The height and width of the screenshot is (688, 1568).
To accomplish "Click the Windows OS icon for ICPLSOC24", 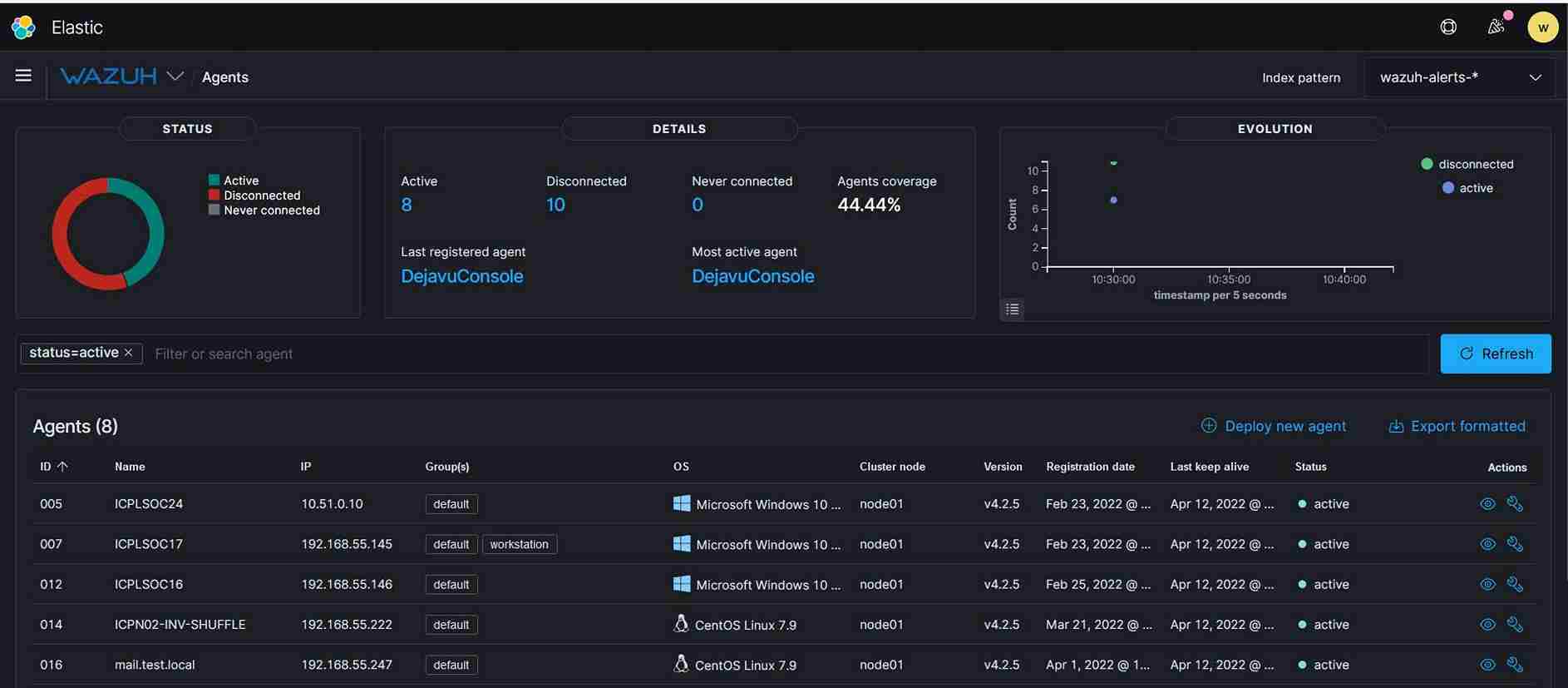I will pyautogui.click(x=682, y=503).
